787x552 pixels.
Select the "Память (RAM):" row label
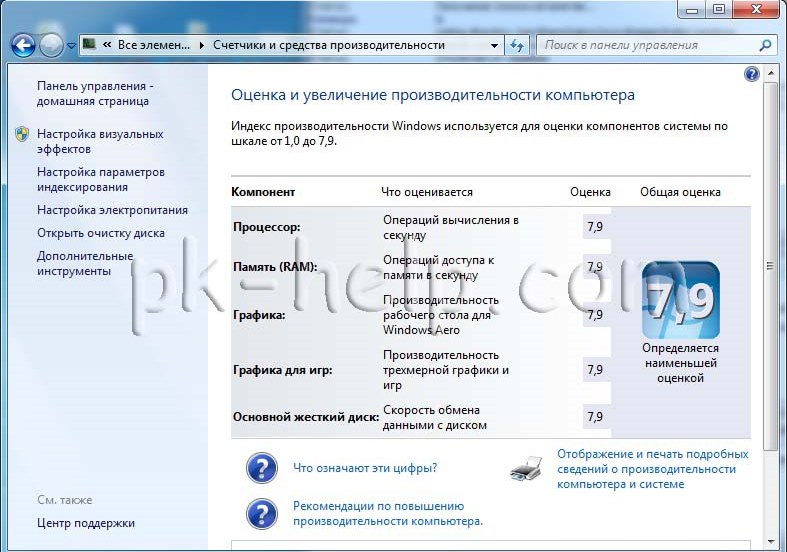coord(275,267)
